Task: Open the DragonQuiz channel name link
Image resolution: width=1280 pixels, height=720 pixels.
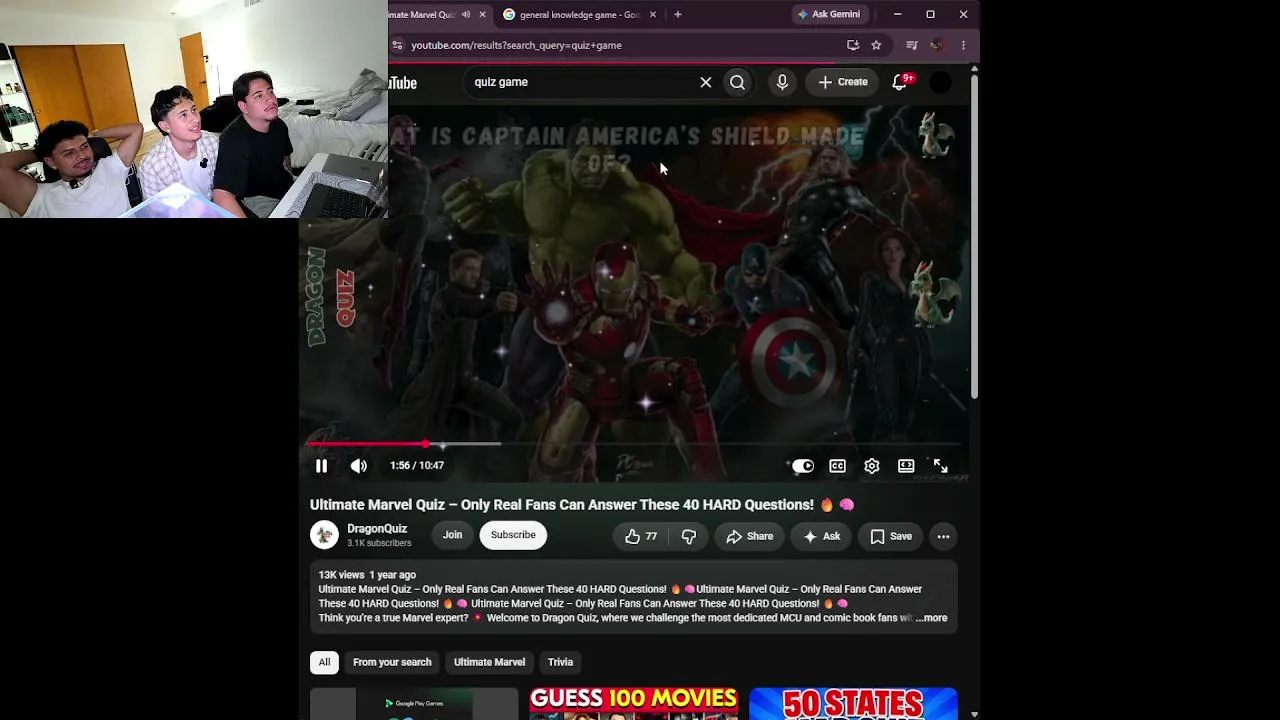Action: click(377, 529)
